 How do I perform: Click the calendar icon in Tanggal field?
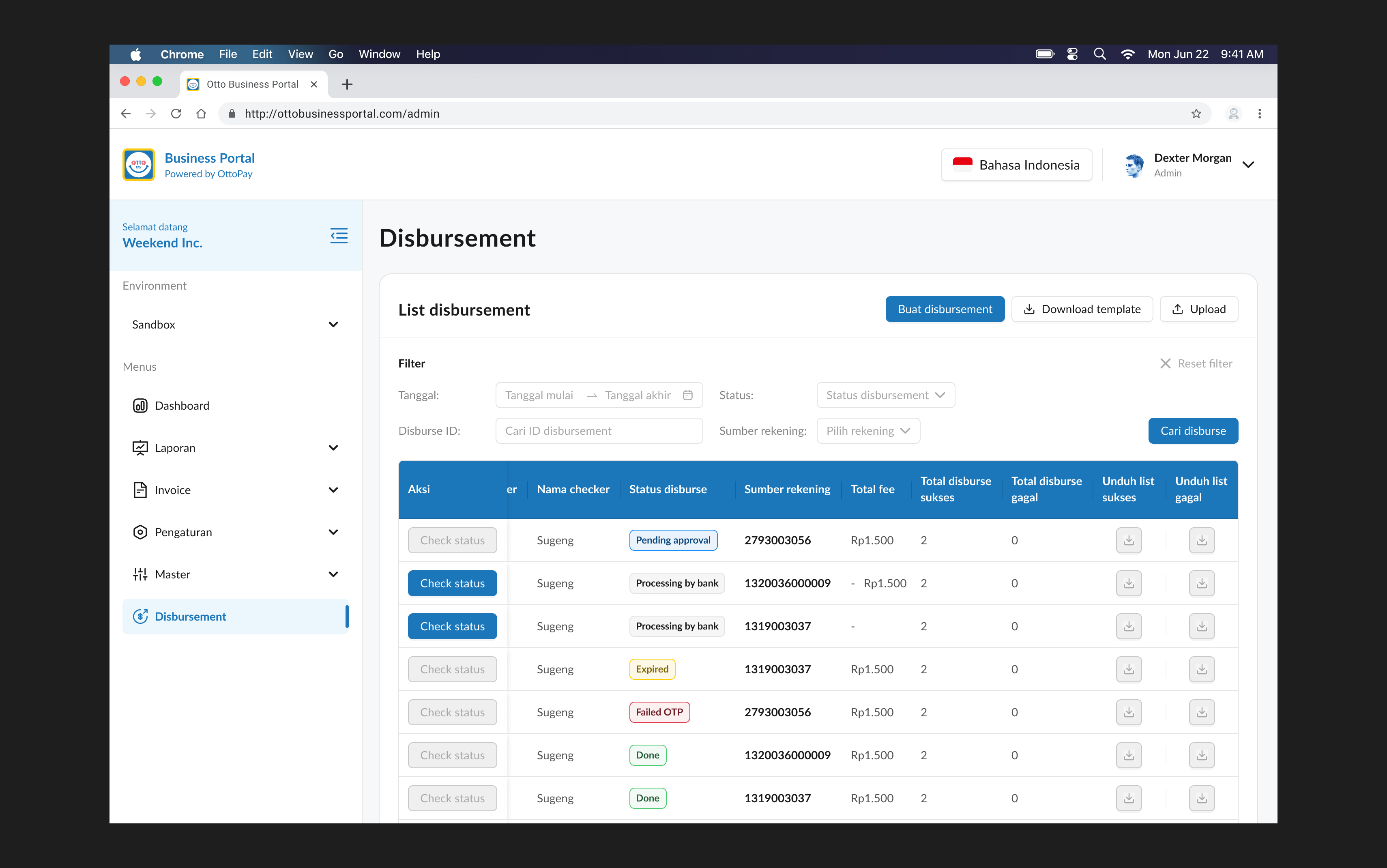click(687, 395)
